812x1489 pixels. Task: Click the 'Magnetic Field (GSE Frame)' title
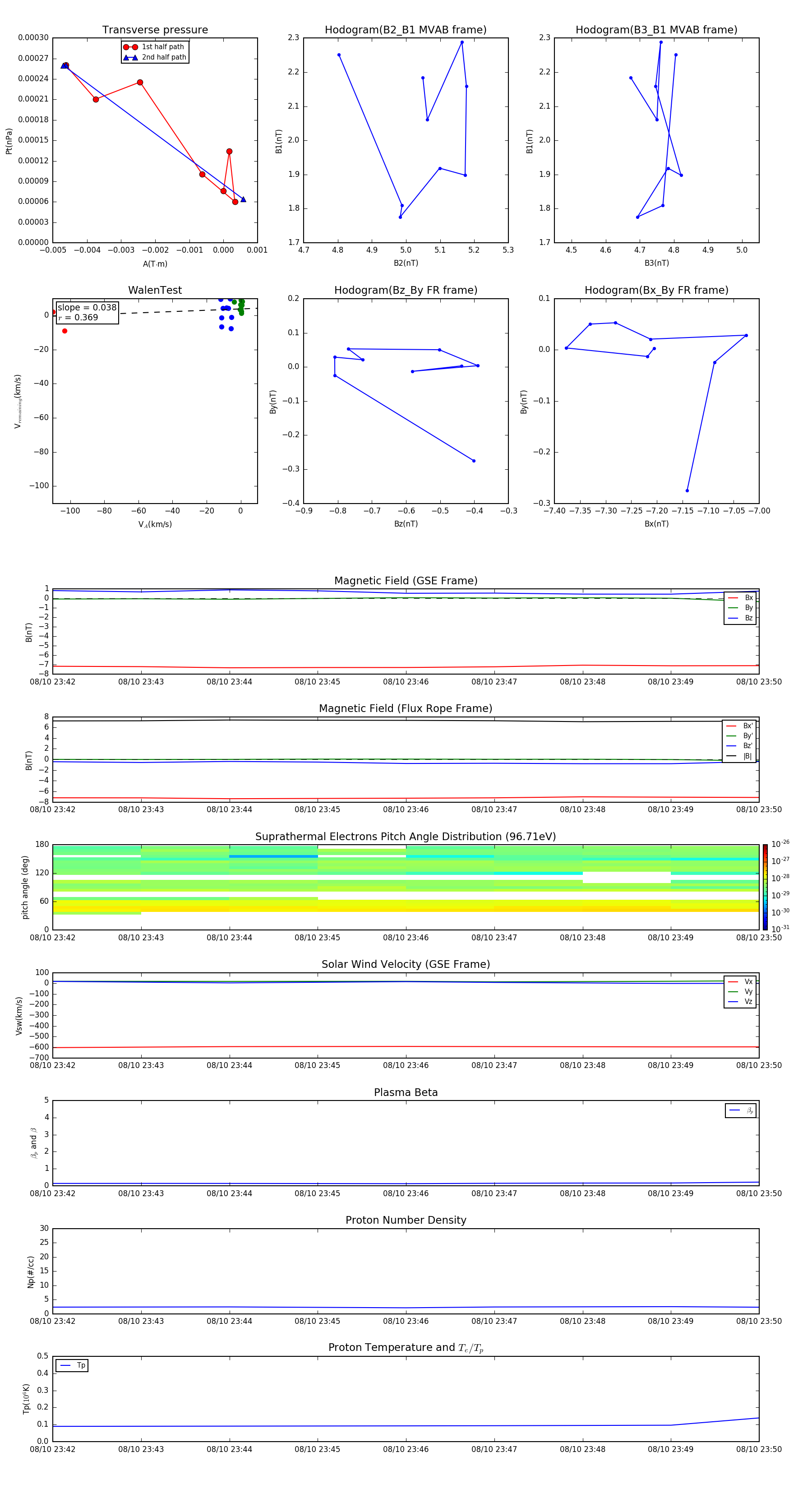(x=406, y=581)
